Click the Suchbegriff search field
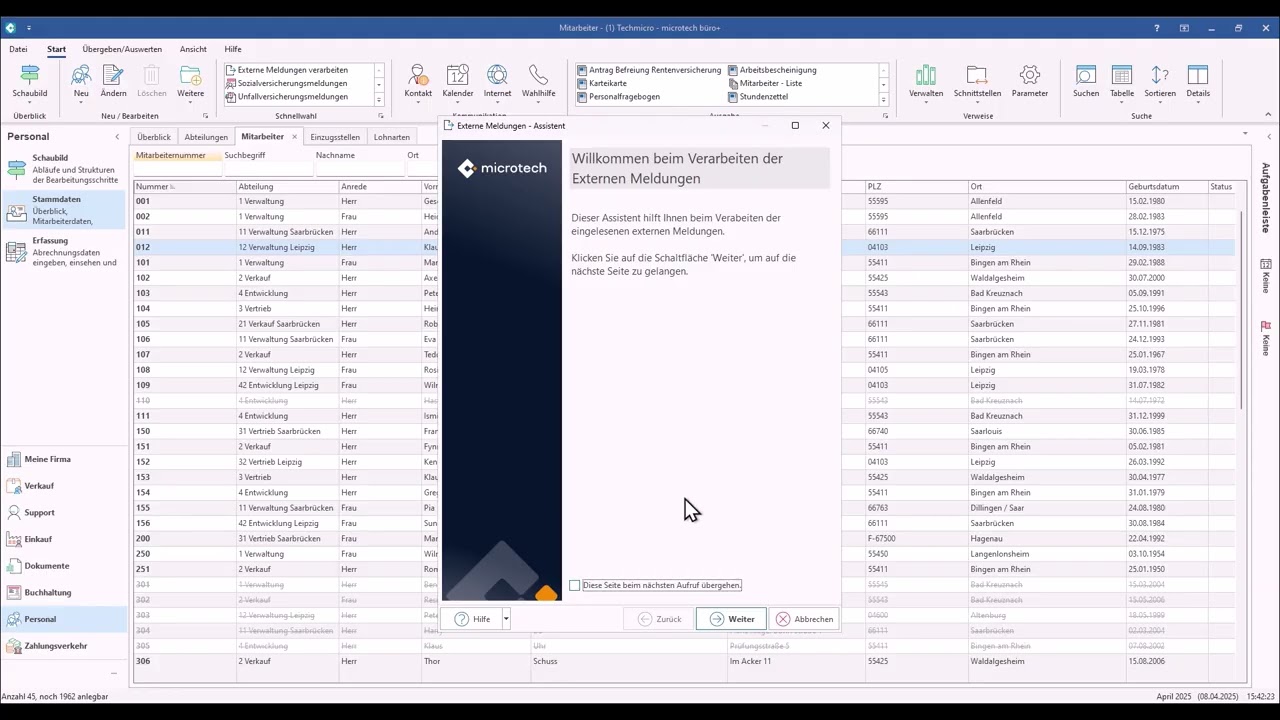The width and height of the screenshot is (1280, 720). click(x=267, y=170)
